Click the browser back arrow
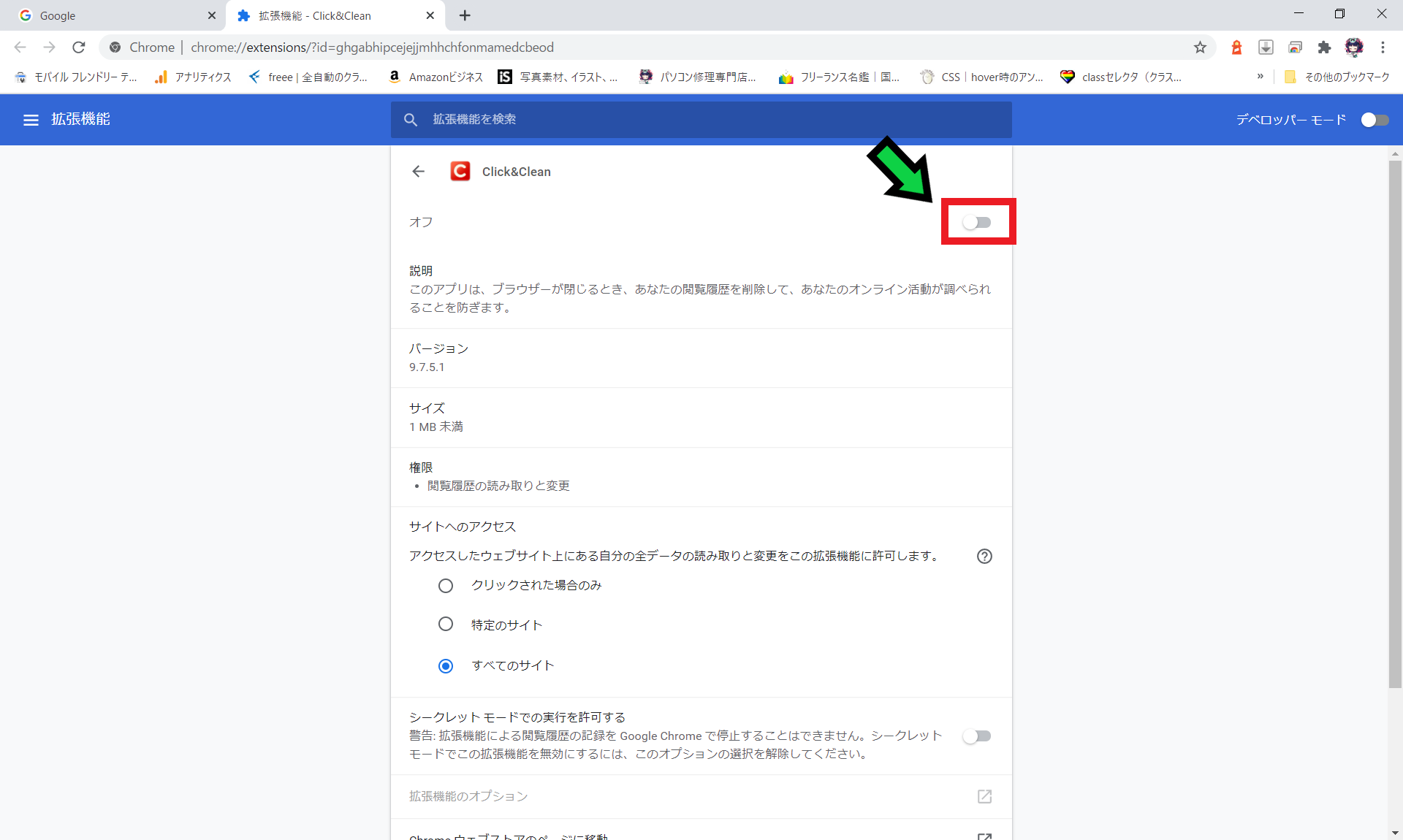 point(20,47)
